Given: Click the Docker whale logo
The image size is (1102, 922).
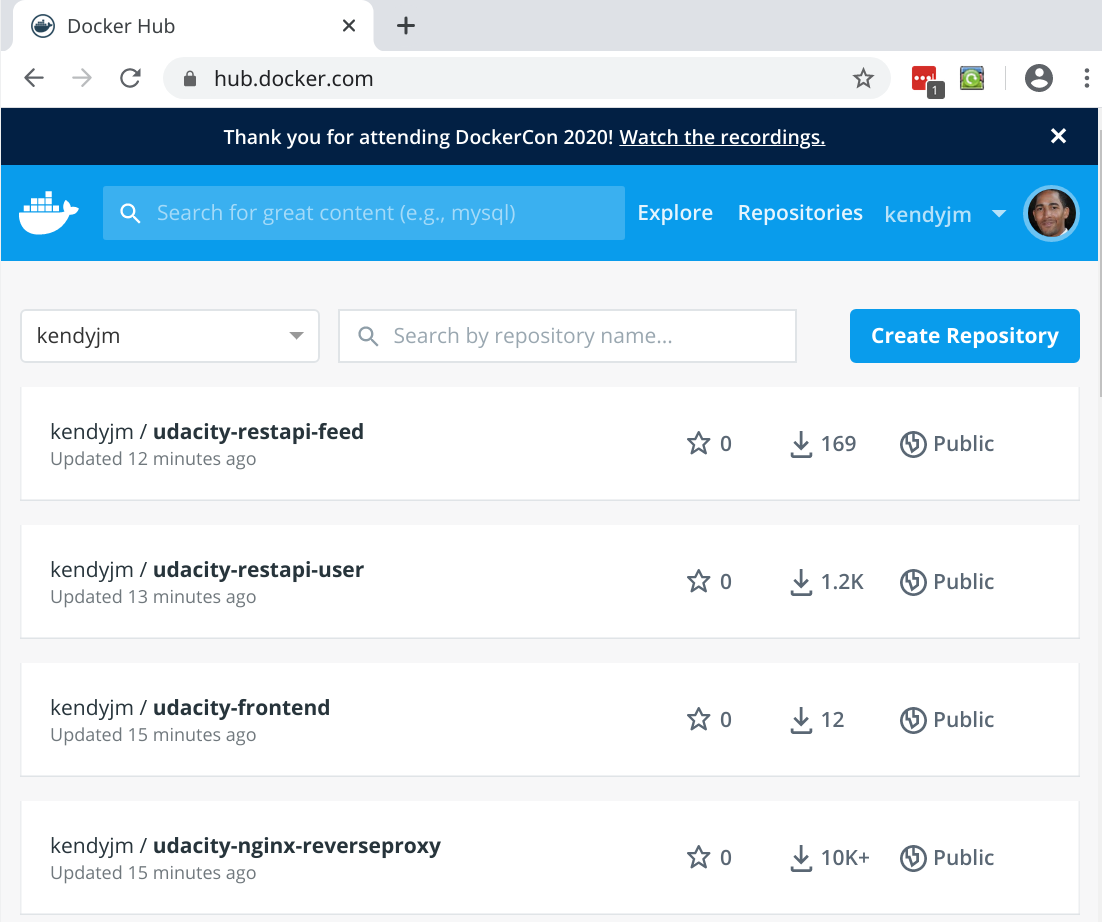Looking at the screenshot, I should pyautogui.click(x=48, y=212).
